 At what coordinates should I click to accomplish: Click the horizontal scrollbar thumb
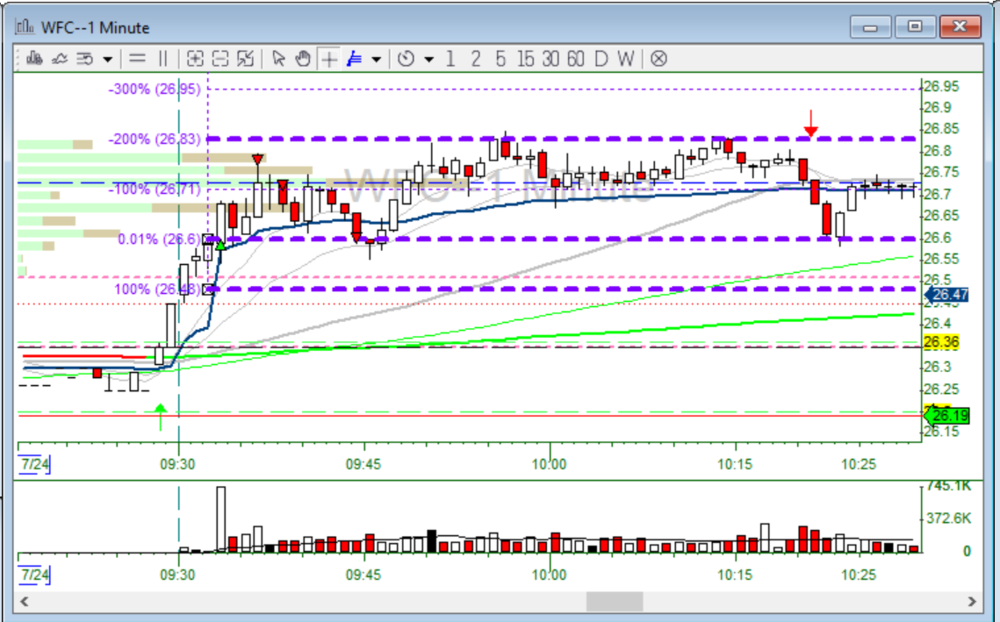(x=614, y=601)
